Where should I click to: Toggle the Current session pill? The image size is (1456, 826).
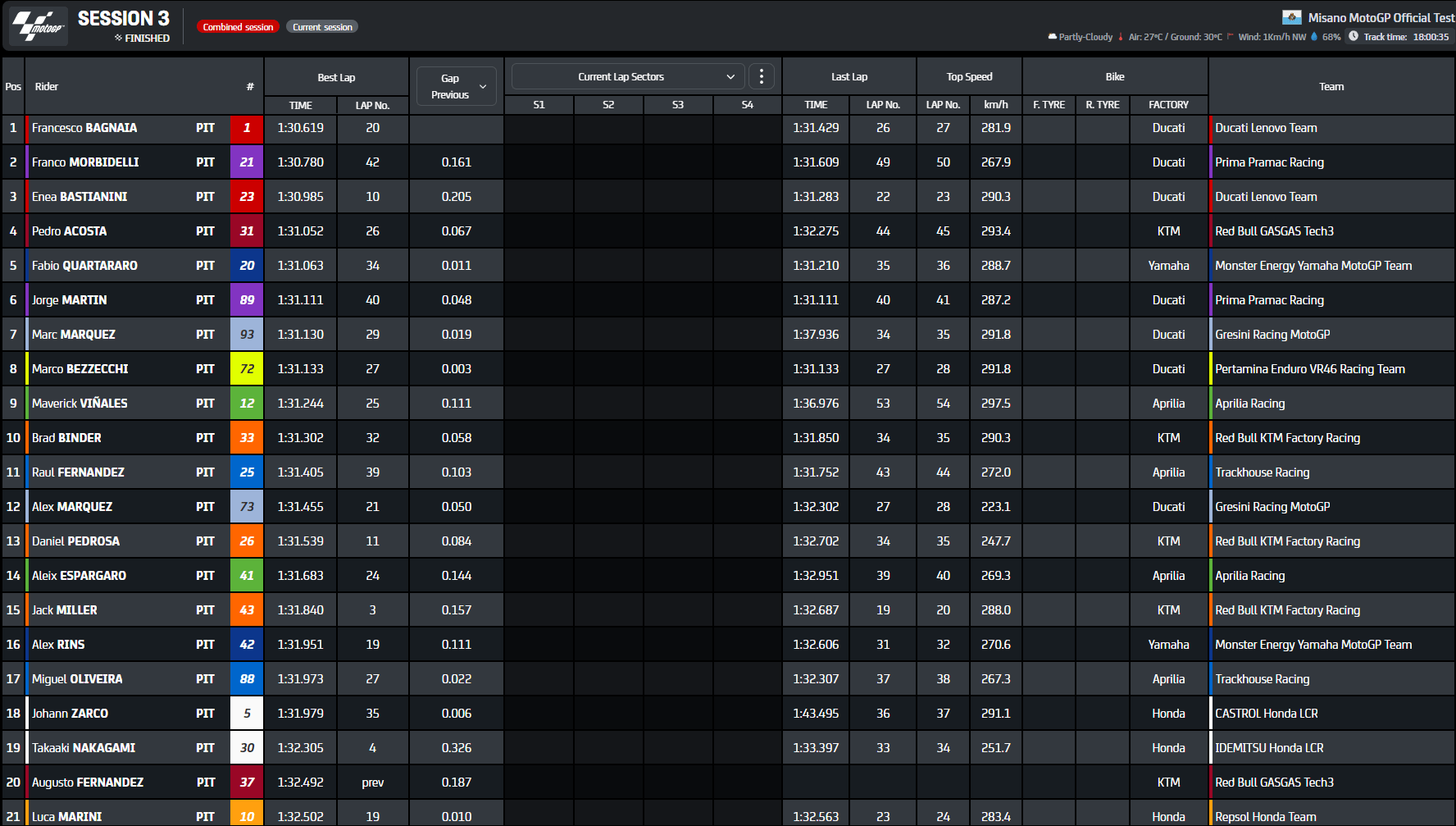coord(322,27)
